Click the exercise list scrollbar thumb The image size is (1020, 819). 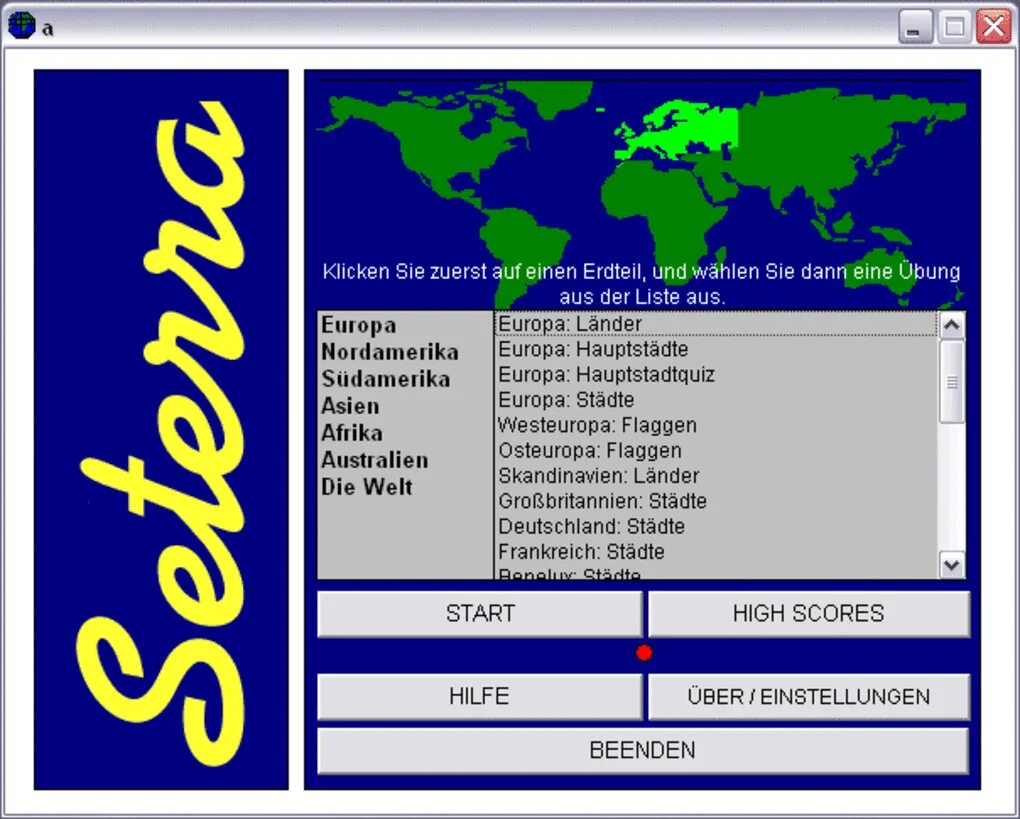click(952, 381)
